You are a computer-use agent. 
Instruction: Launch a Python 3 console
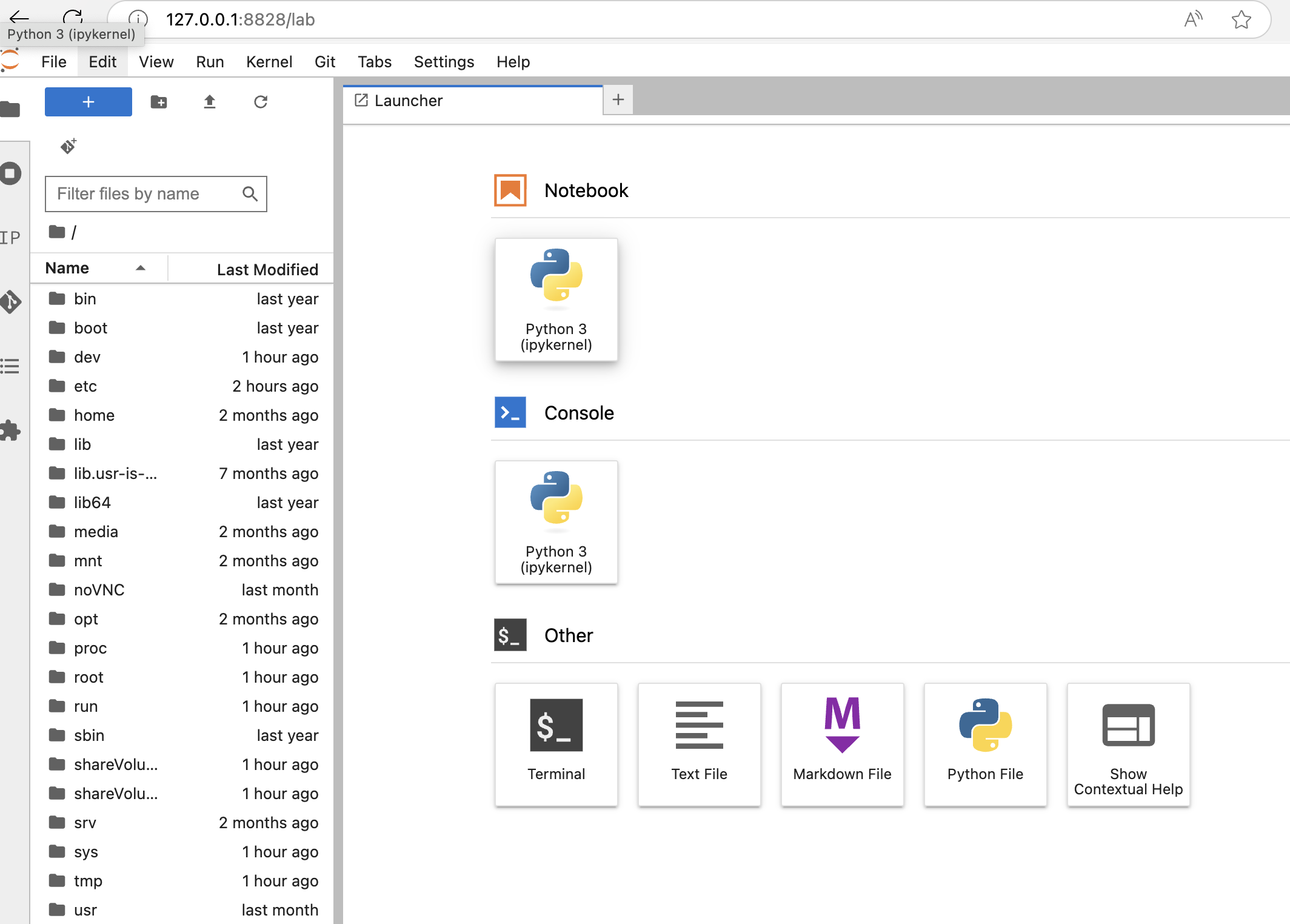tap(556, 522)
